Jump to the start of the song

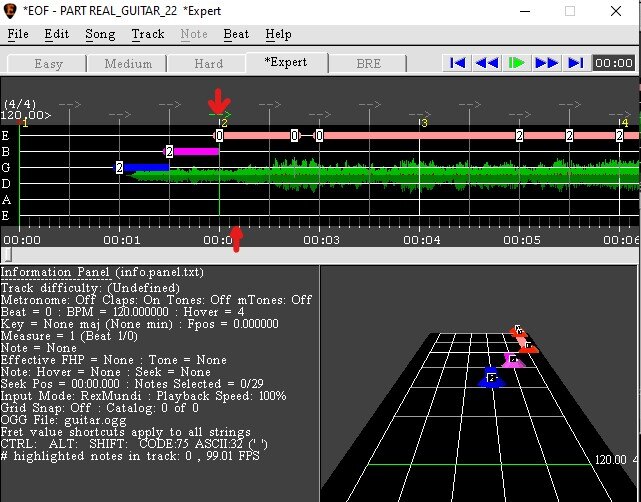click(457, 63)
